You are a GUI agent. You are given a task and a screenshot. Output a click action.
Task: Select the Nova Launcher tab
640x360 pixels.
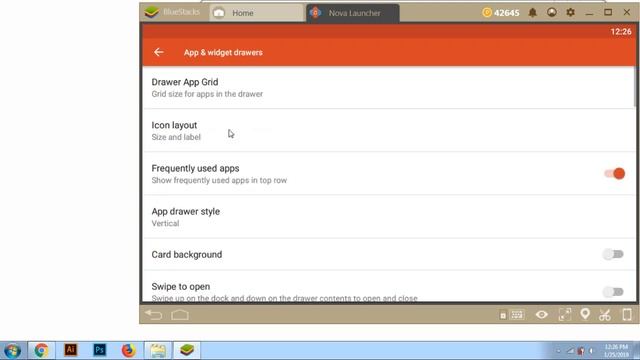click(x=353, y=13)
